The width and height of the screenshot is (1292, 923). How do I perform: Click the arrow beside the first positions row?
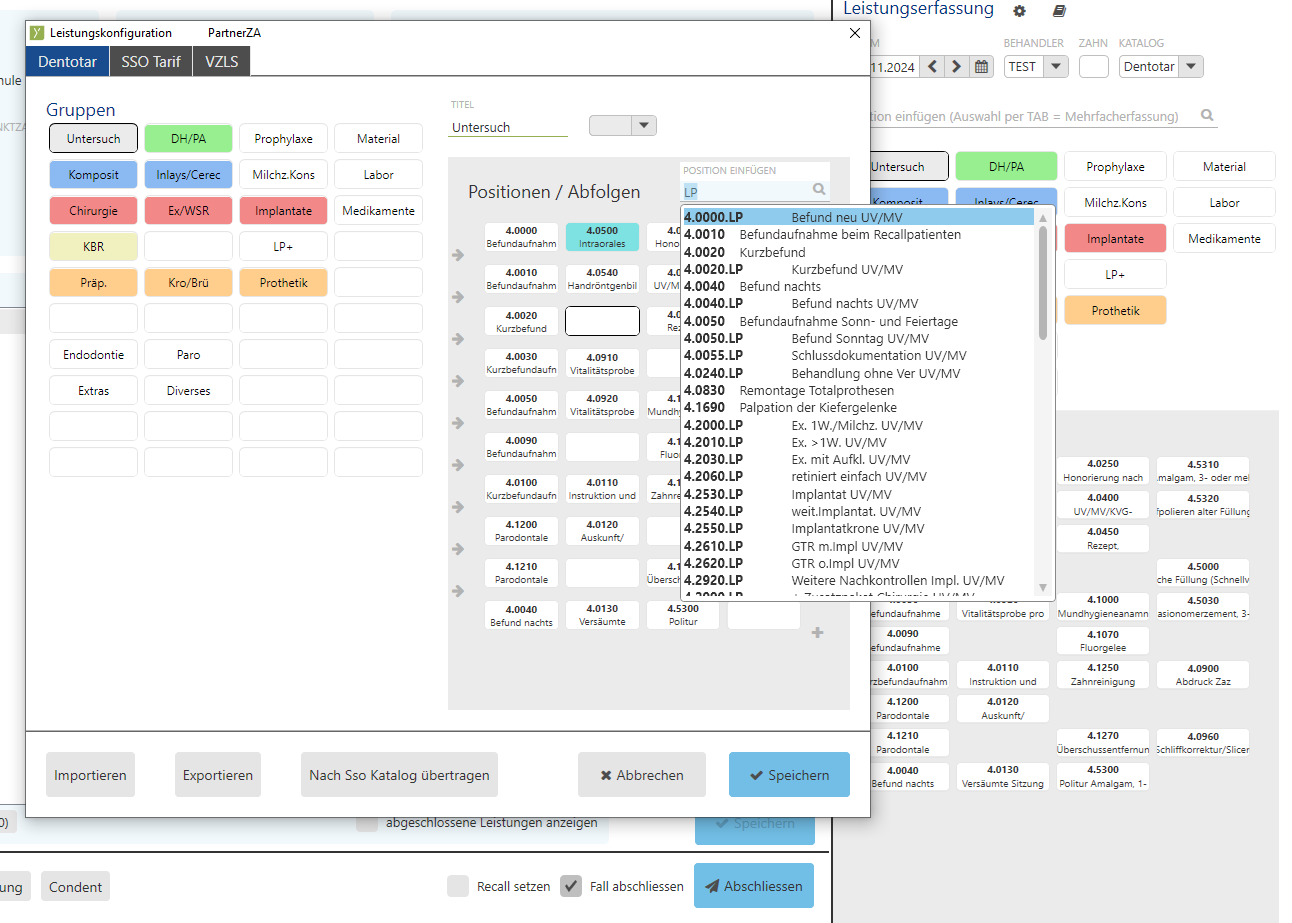tap(458, 255)
